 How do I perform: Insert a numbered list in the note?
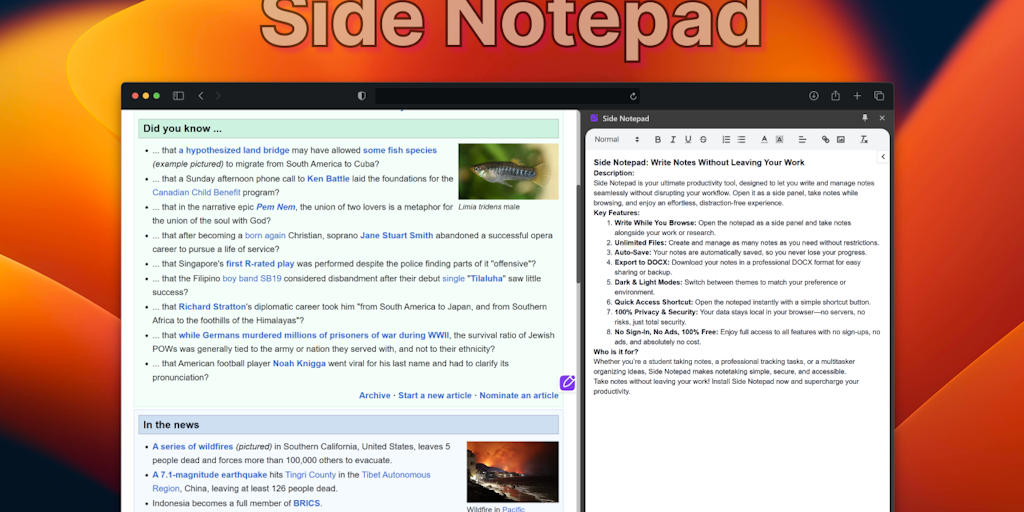(727, 139)
